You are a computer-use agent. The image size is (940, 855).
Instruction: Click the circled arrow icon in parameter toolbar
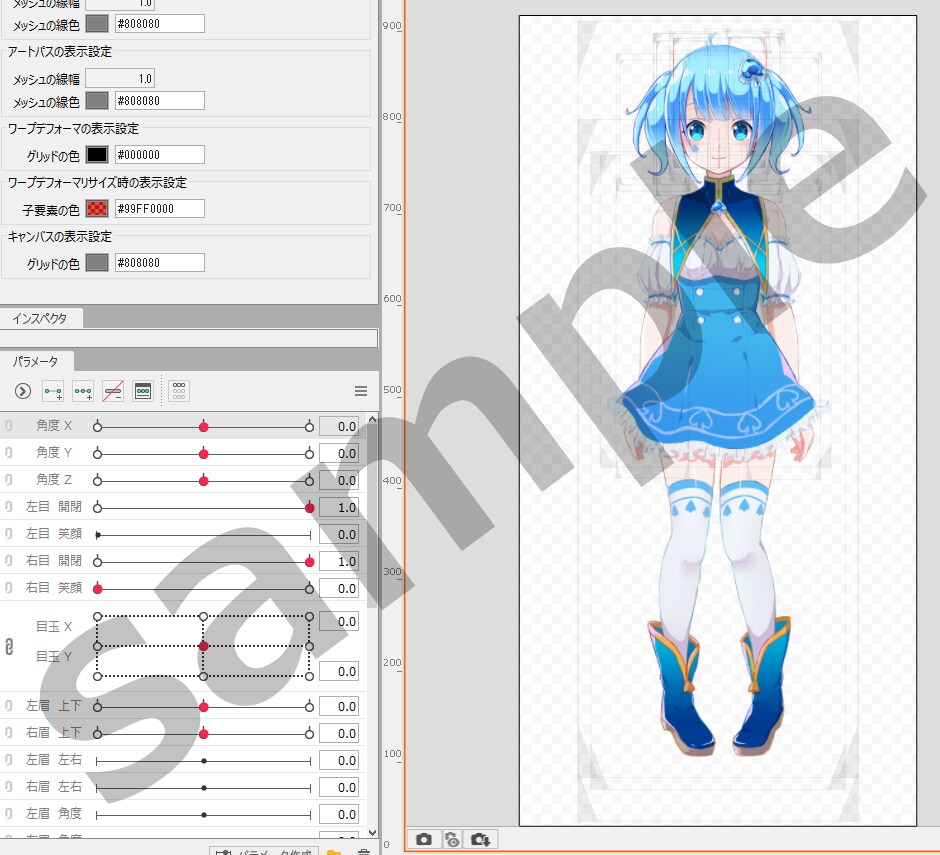[x=23, y=392]
